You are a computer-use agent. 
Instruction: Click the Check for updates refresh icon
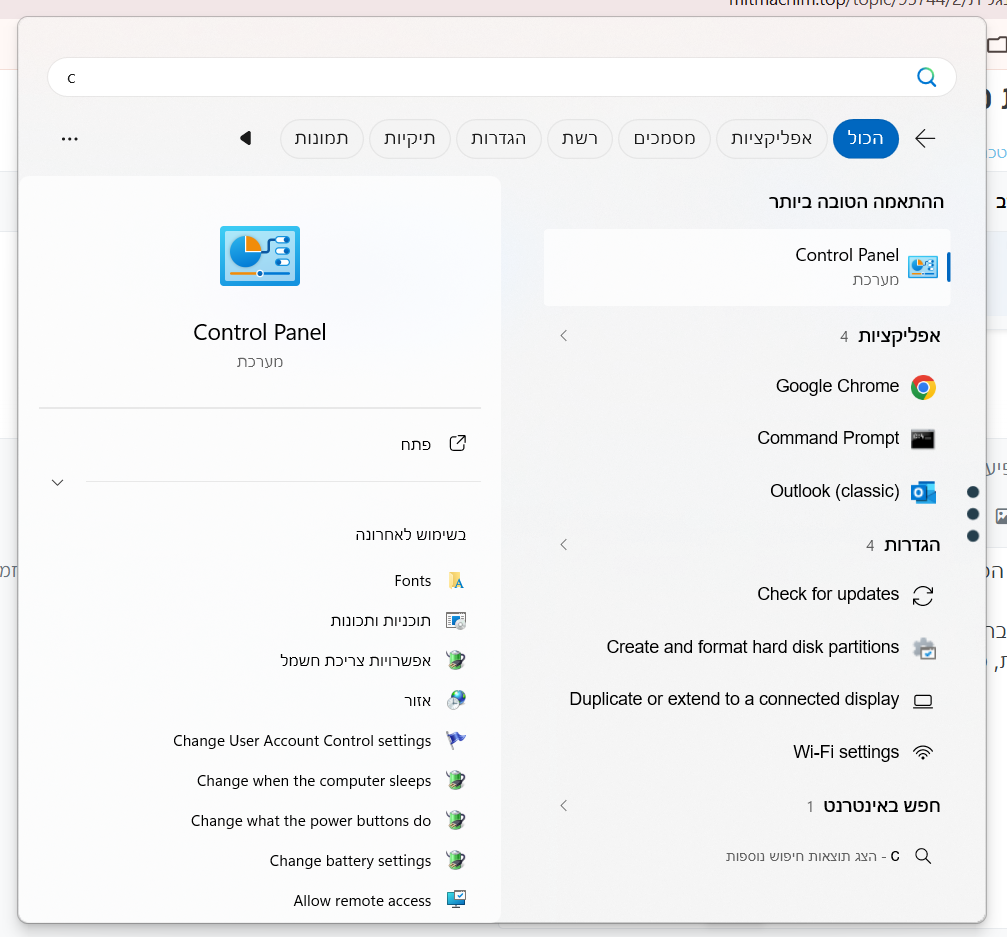point(923,595)
